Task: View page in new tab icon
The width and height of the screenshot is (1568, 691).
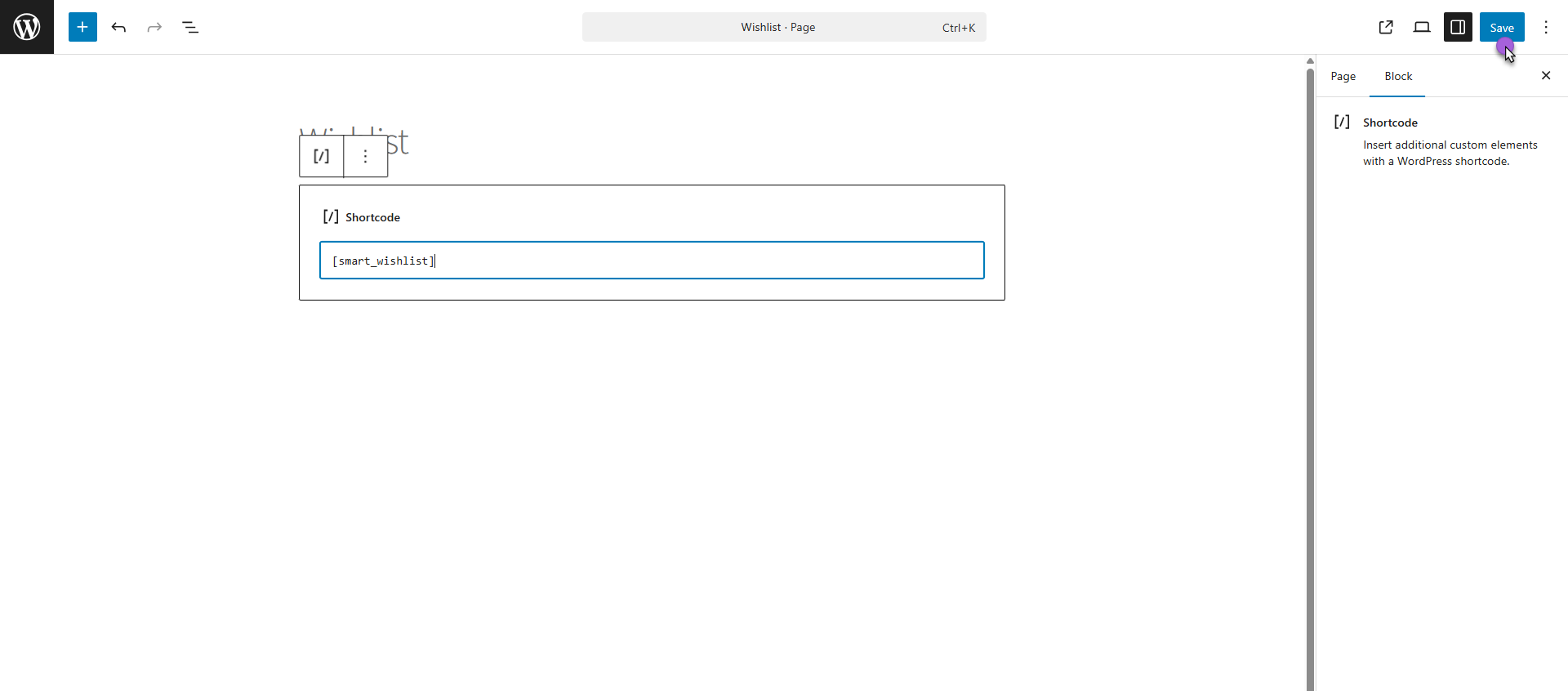Action: (1386, 27)
